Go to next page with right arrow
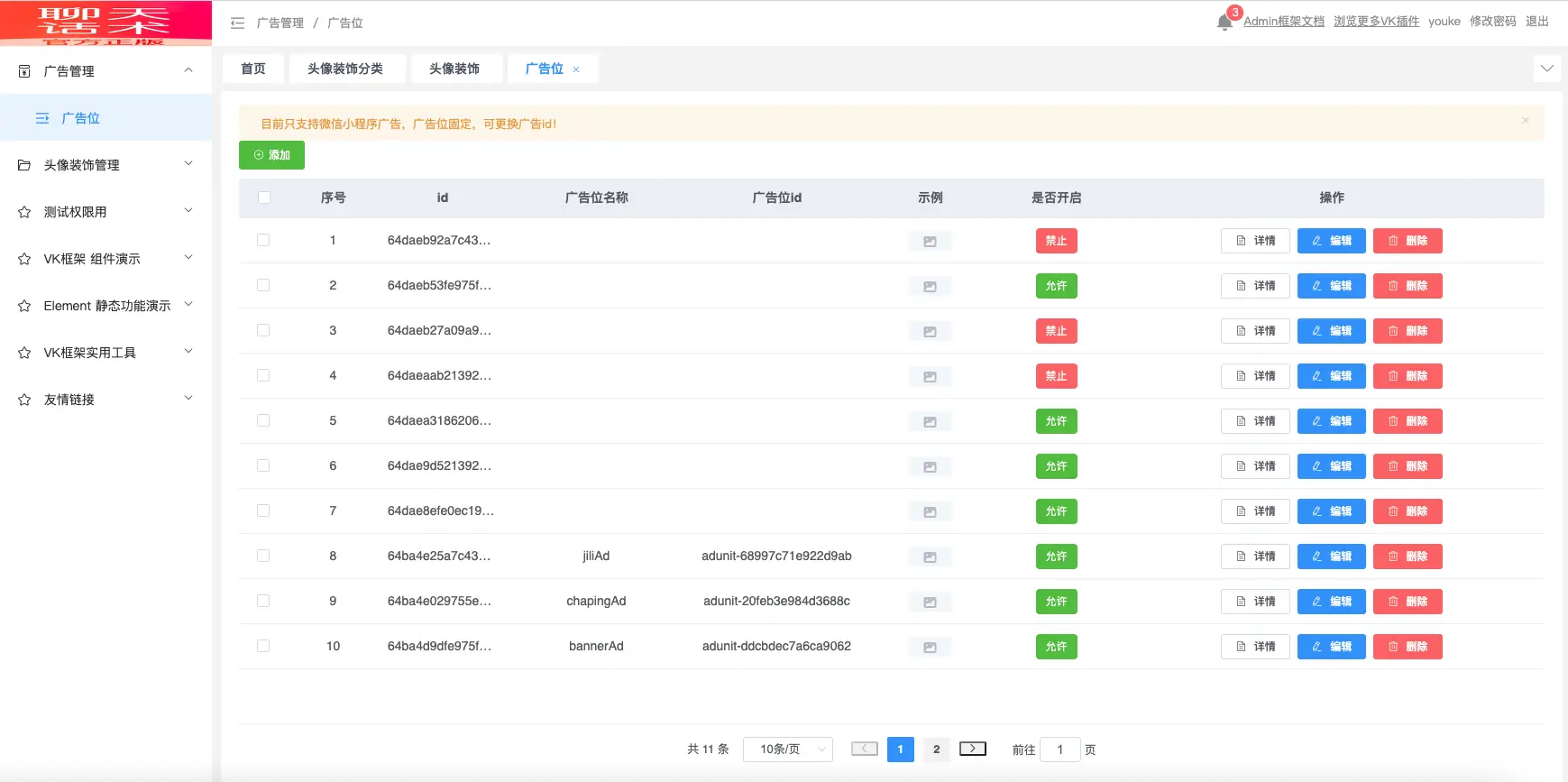Viewport: 1568px width, 782px height. 972,749
